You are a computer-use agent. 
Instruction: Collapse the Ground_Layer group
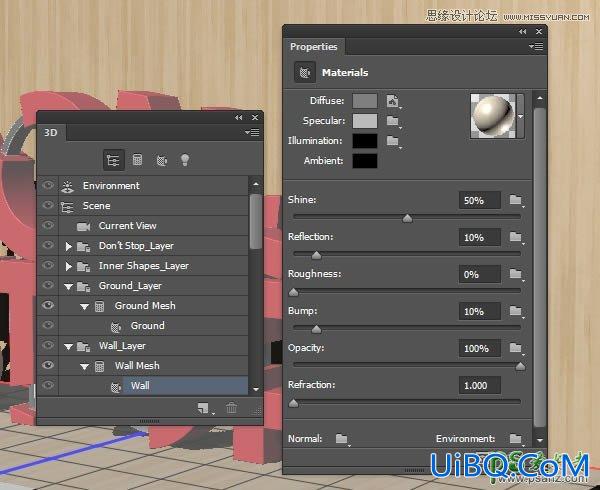tap(68, 287)
